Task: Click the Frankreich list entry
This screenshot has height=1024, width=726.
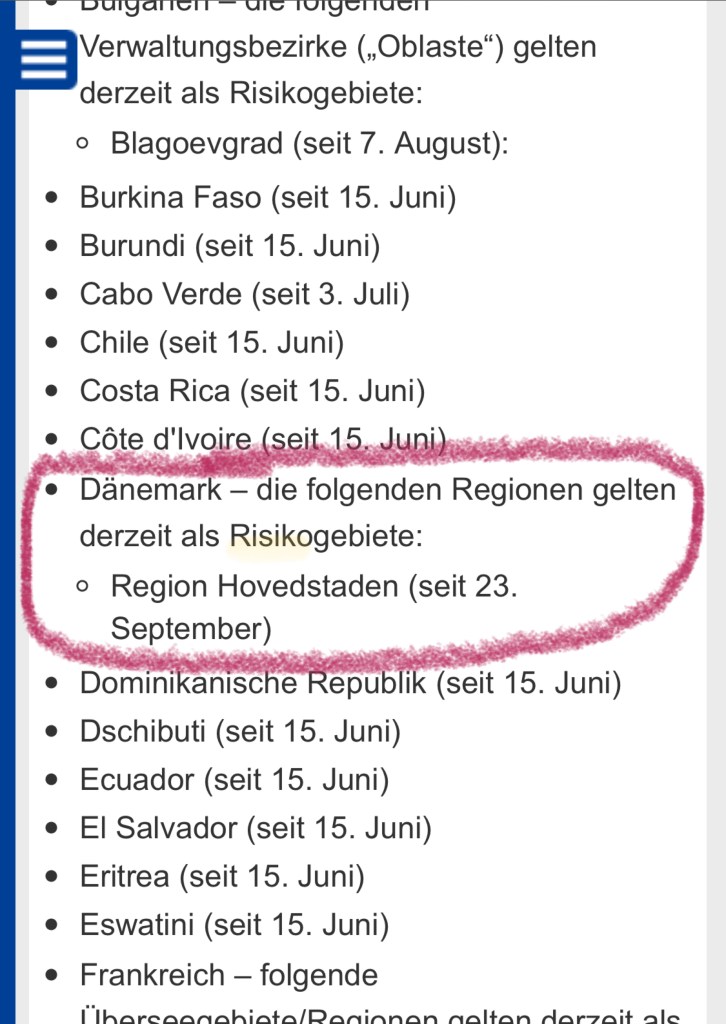Action: tap(229, 975)
